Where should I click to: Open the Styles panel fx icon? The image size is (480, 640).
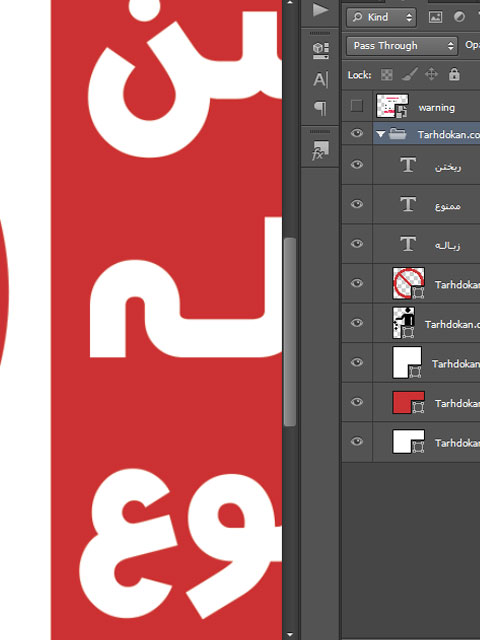pos(320,151)
